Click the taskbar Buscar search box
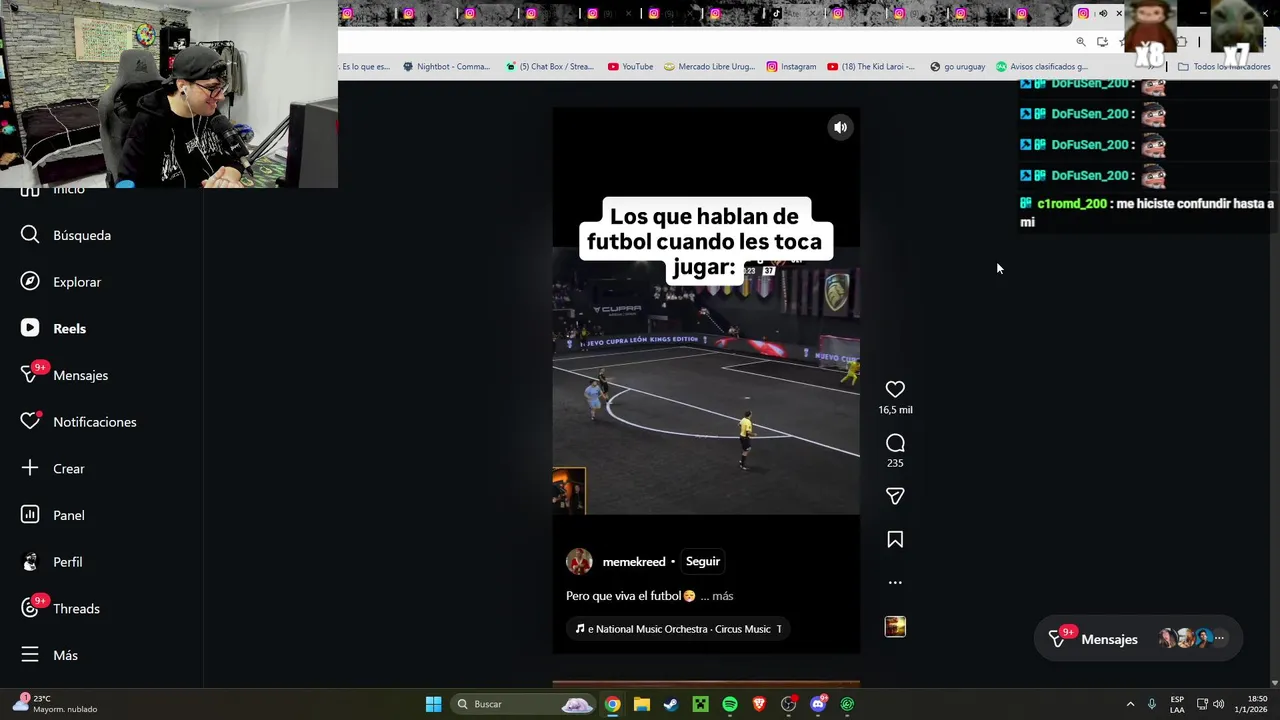Image resolution: width=1280 pixels, height=720 pixels. click(x=525, y=704)
